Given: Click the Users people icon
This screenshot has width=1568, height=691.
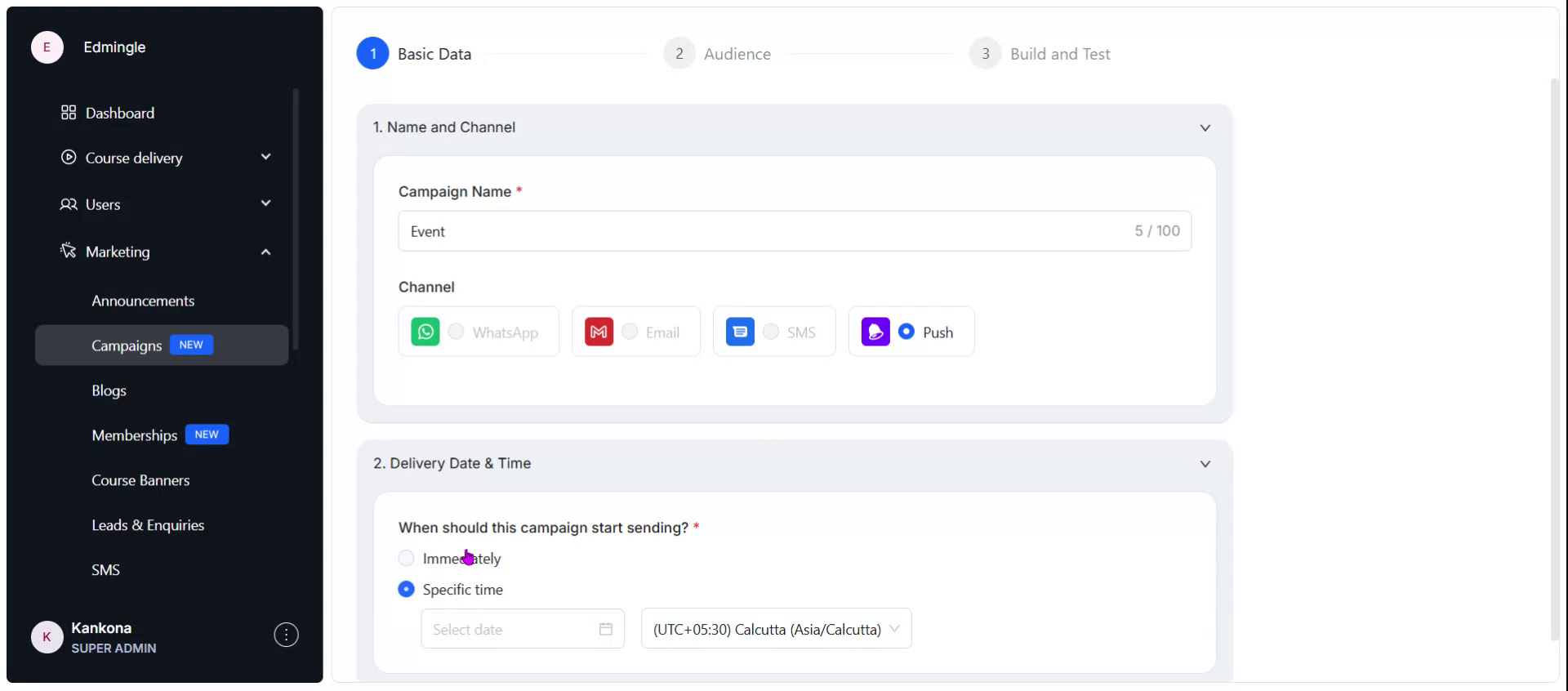Looking at the screenshot, I should tap(69, 204).
